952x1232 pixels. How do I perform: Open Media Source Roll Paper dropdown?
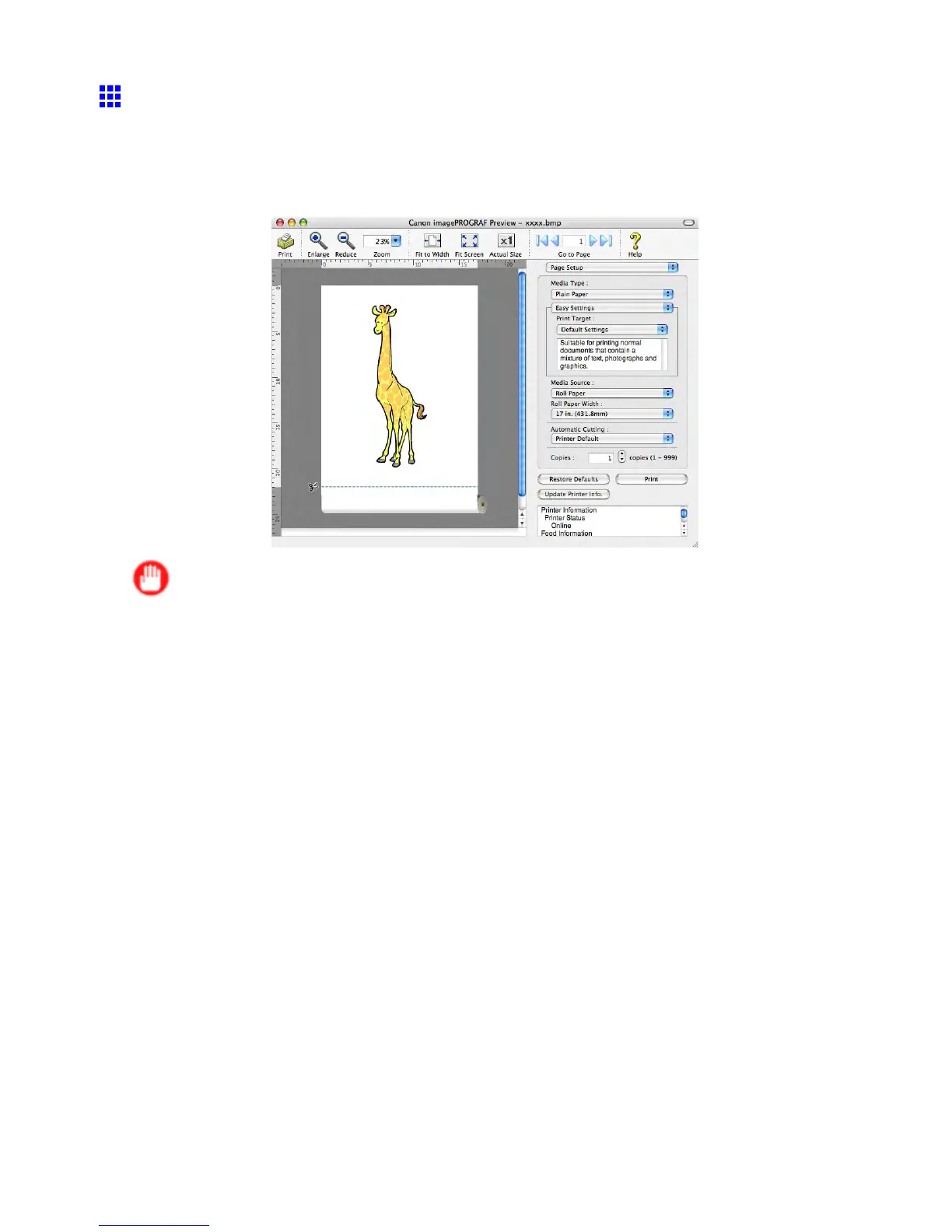coord(612,394)
